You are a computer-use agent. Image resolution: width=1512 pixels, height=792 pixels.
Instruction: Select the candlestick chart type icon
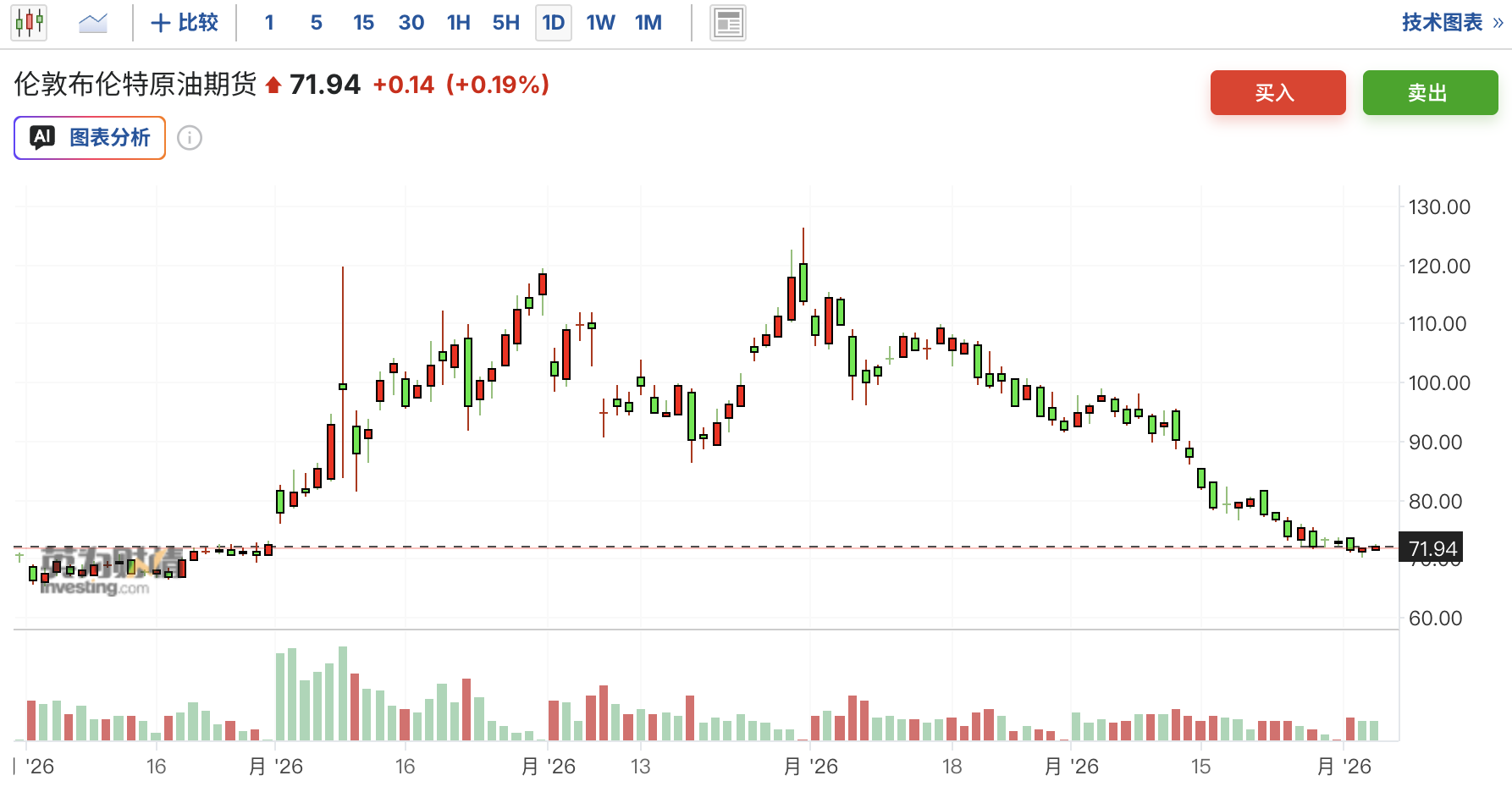pos(29,23)
